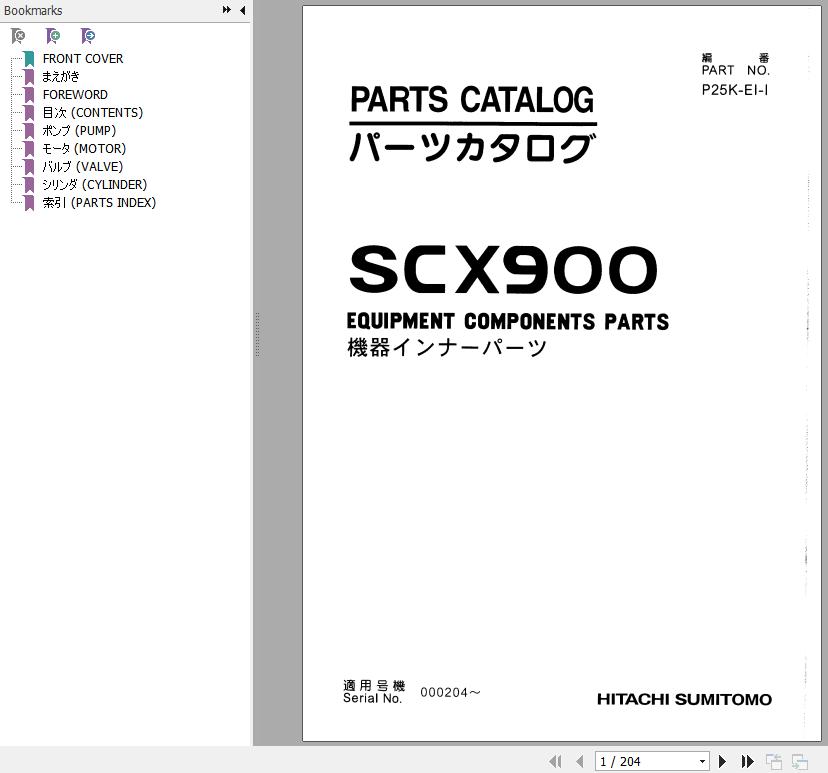Image resolution: width=828 pixels, height=773 pixels.
Task: Jump to シリンダ (CYLINDER) bookmark
Action: pos(95,184)
